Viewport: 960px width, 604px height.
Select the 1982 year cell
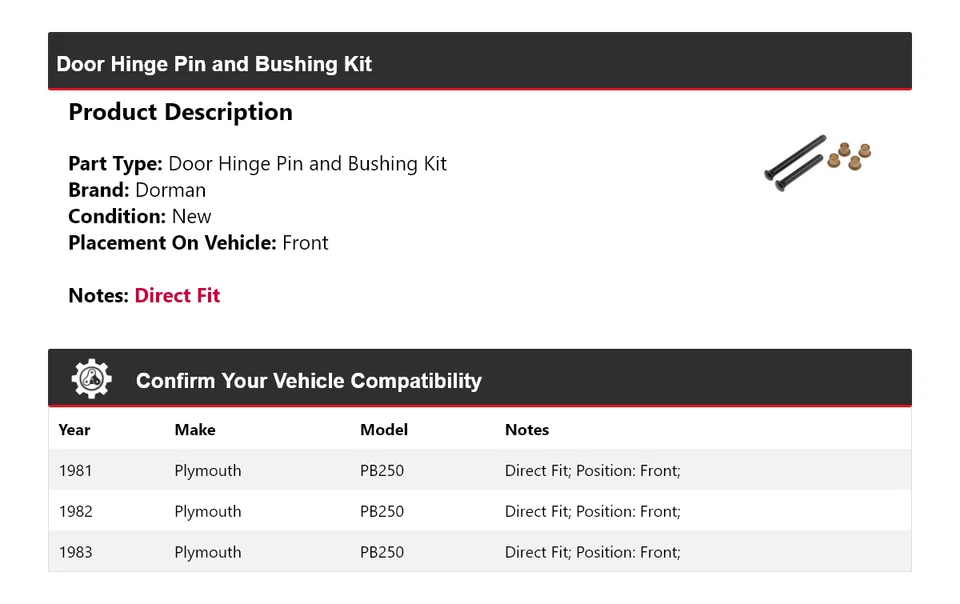coord(75,512)
